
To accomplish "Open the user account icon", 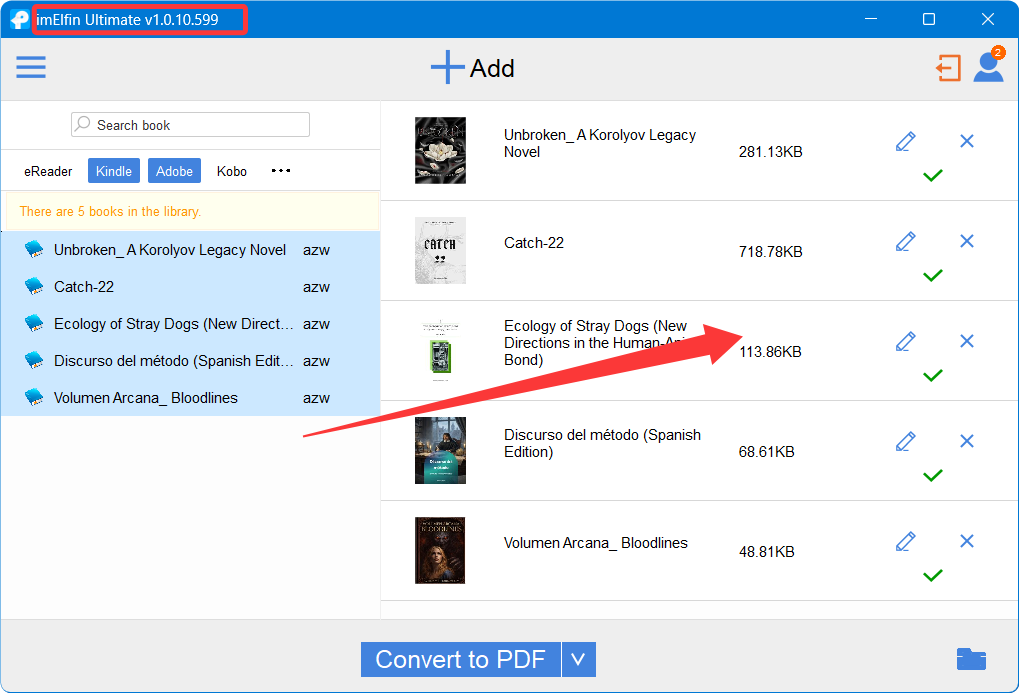I will [x=988, y=66].
